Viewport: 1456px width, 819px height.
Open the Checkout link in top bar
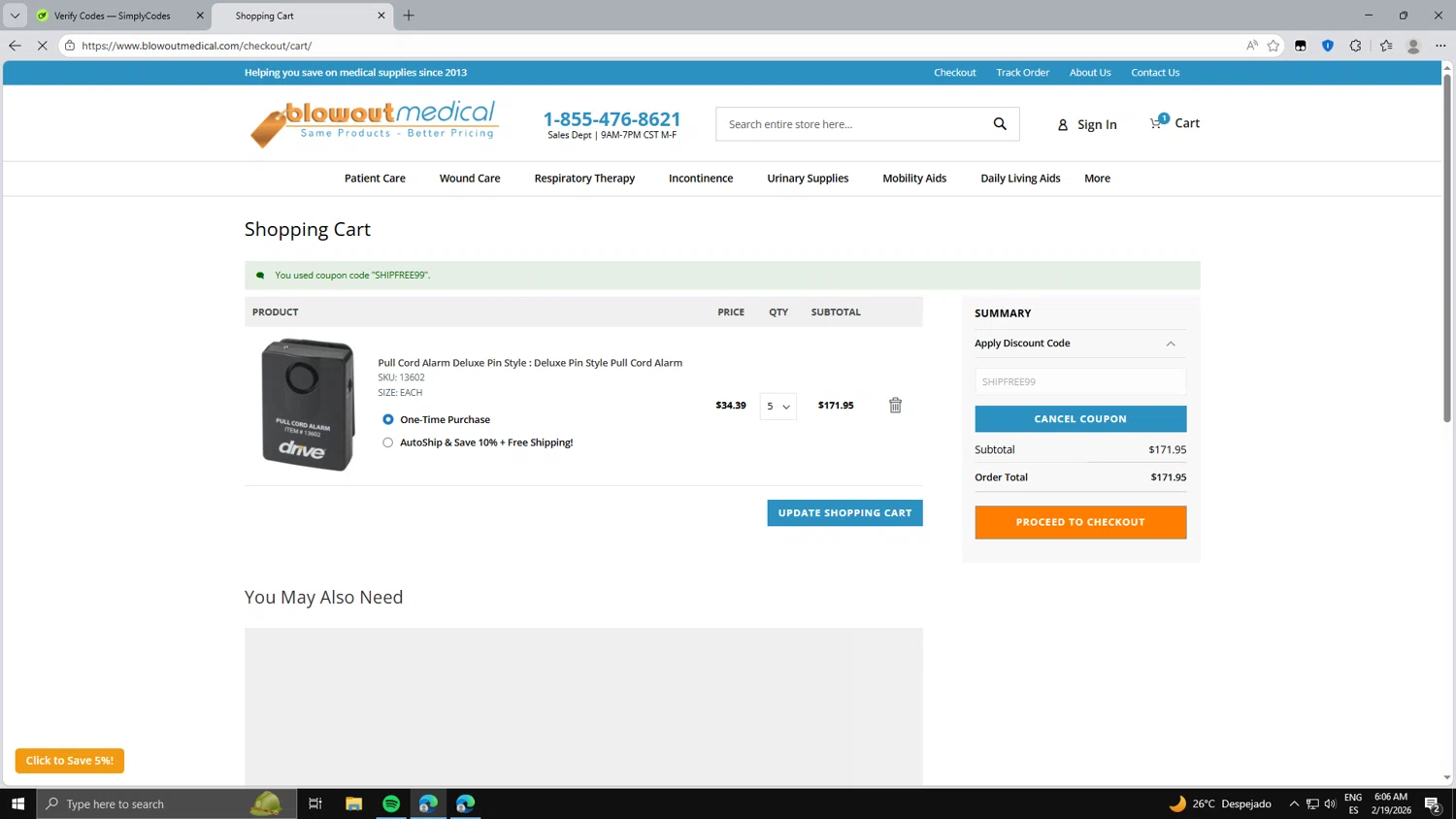(955, 73)
